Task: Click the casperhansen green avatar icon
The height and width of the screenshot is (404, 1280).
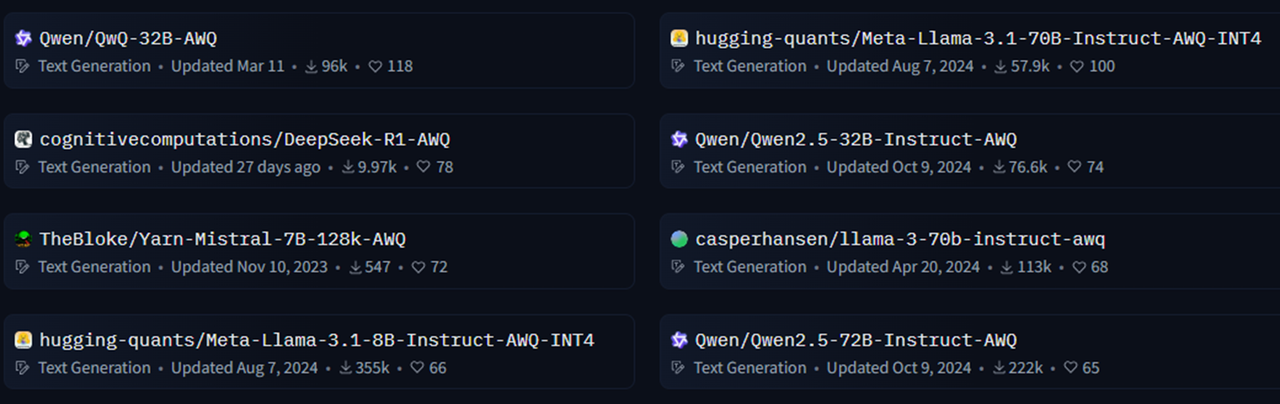Action: [x=680, y=239]
